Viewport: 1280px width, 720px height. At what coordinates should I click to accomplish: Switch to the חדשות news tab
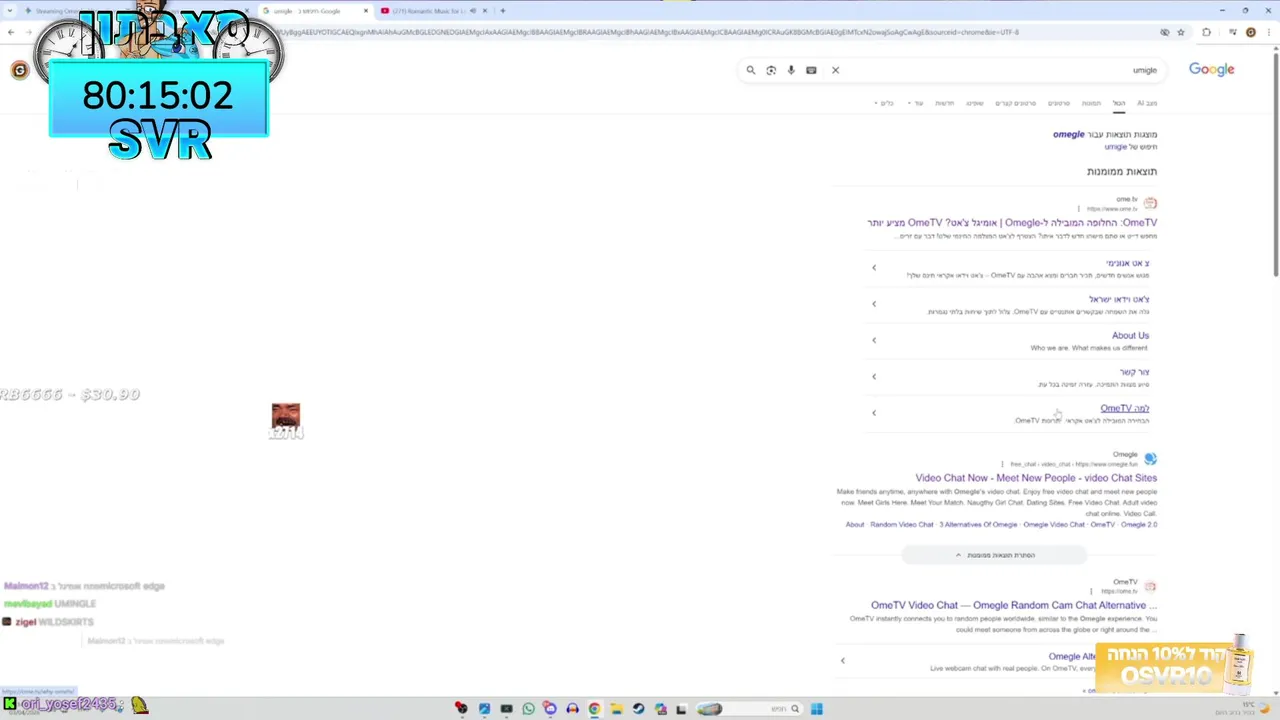pos(945,103)
